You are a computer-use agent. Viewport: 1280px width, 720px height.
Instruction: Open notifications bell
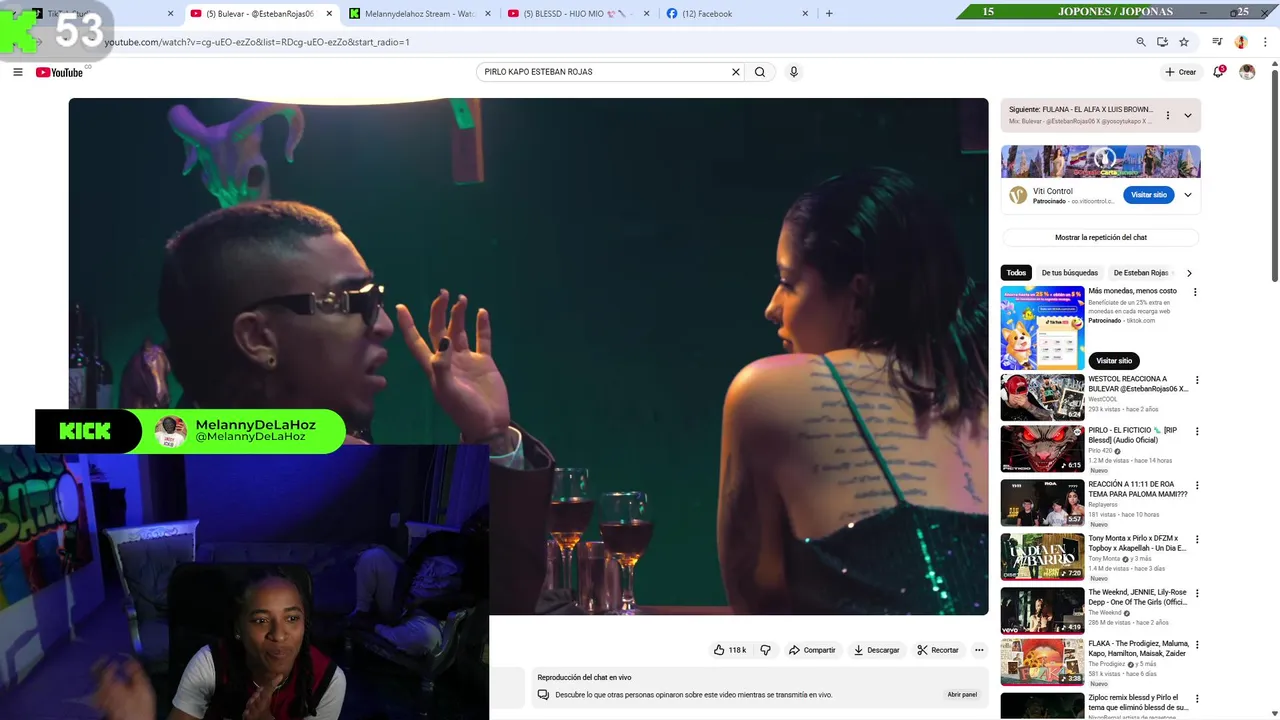coord(1218,72)
